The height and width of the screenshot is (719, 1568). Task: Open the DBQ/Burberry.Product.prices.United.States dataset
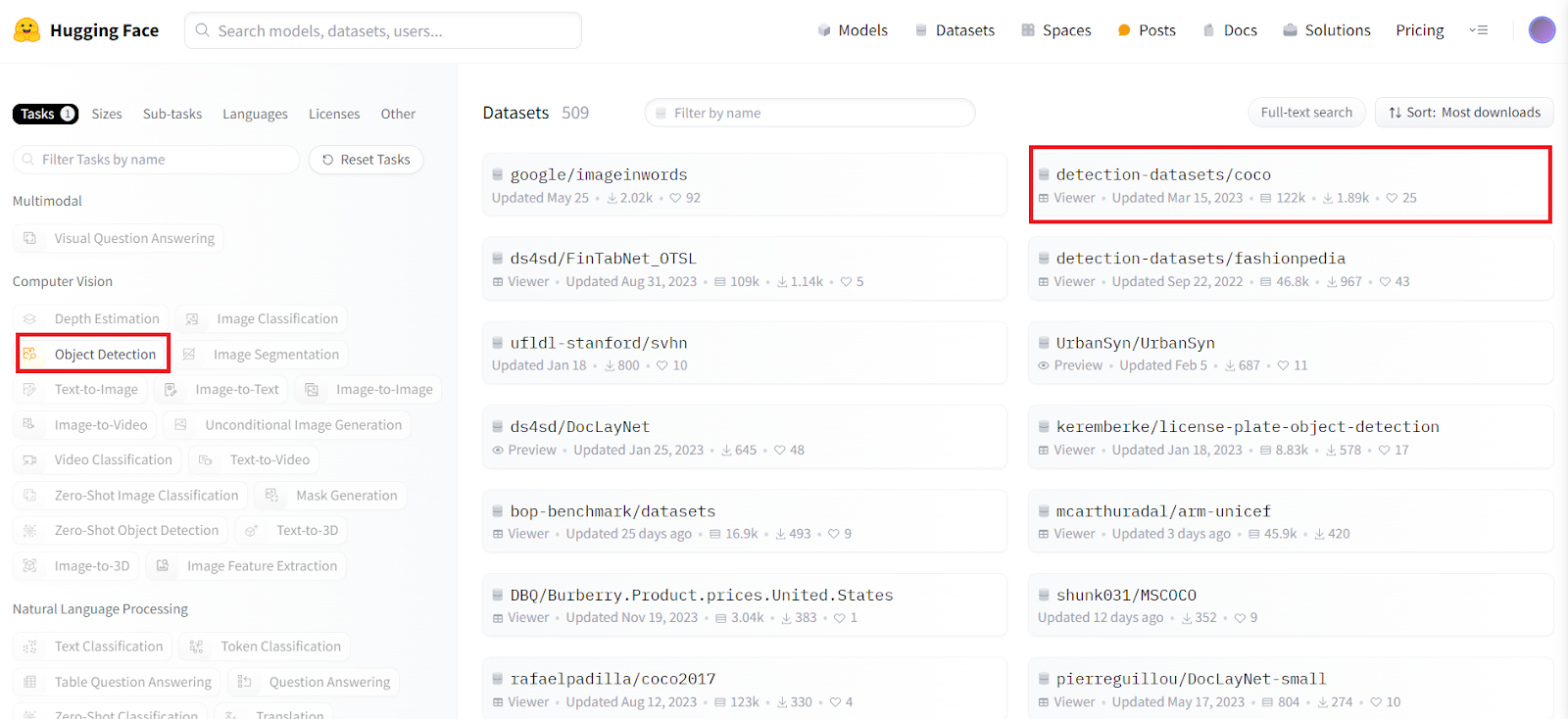tap(745, 604)
